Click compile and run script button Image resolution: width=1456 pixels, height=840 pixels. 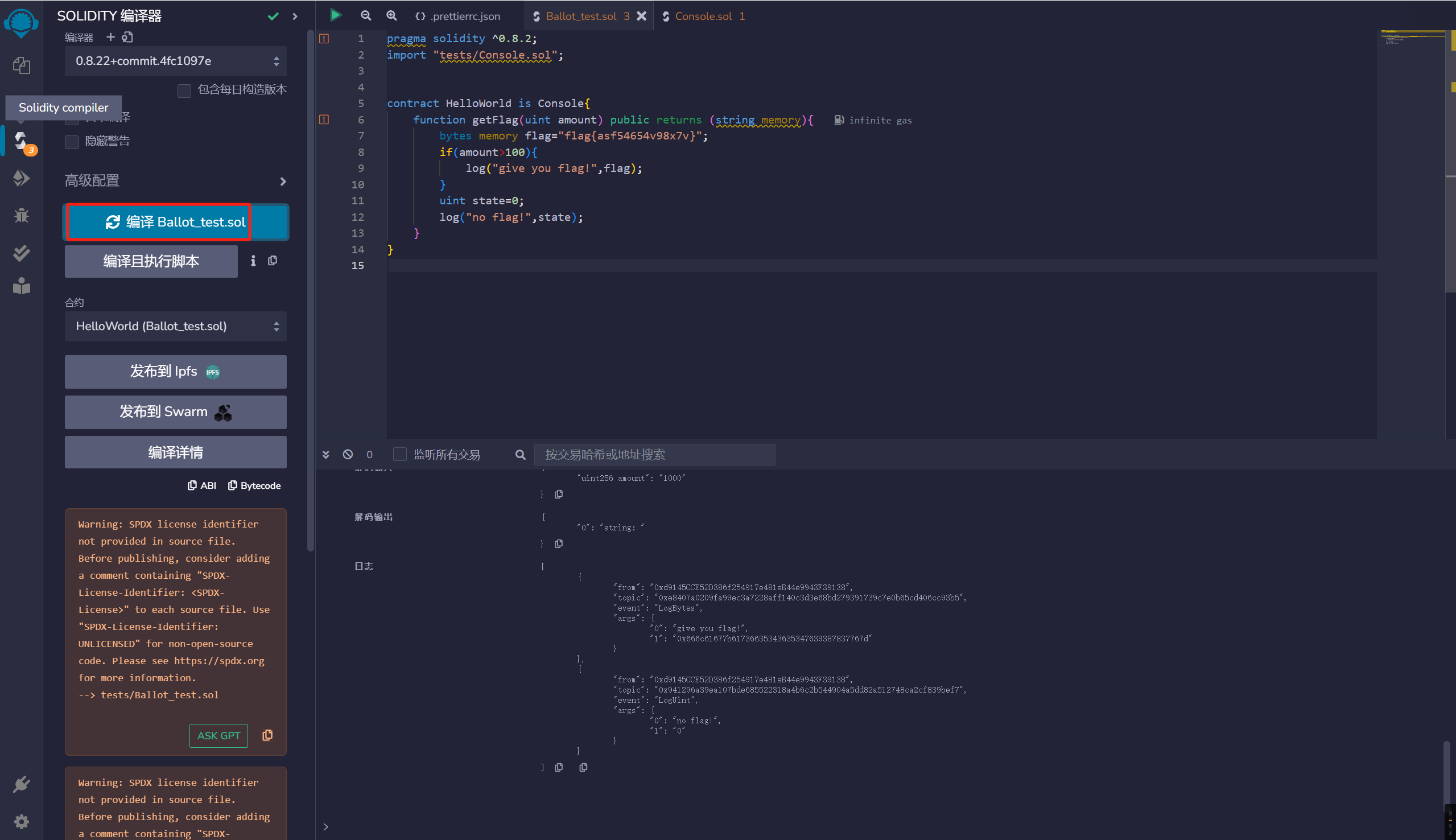tap(151, 261)
